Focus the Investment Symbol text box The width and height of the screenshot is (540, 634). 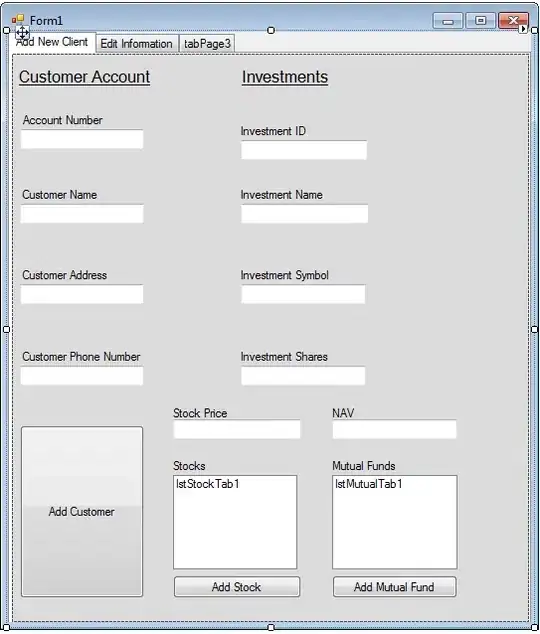tap(303, 294)
